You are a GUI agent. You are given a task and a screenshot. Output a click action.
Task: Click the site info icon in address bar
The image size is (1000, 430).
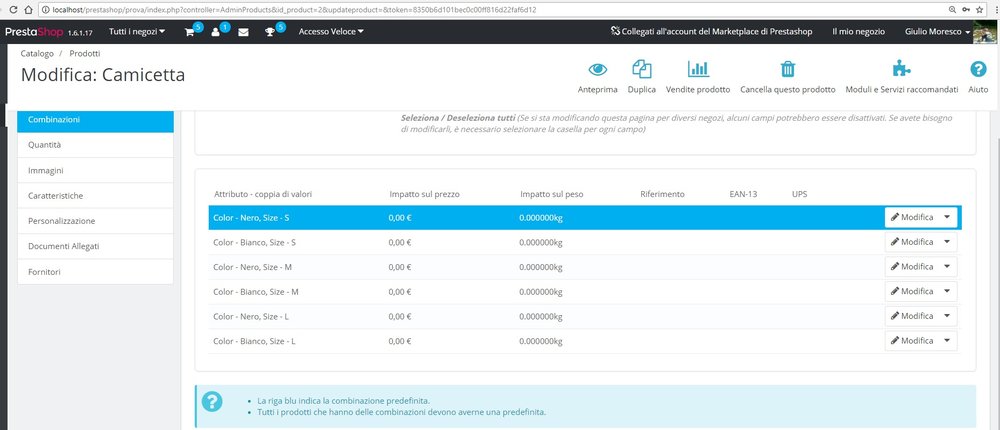(x=45, y=10)
